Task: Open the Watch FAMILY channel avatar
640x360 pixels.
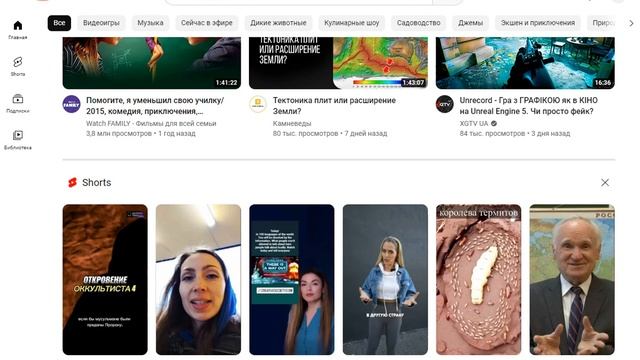Action: click(x=71, y=104)
